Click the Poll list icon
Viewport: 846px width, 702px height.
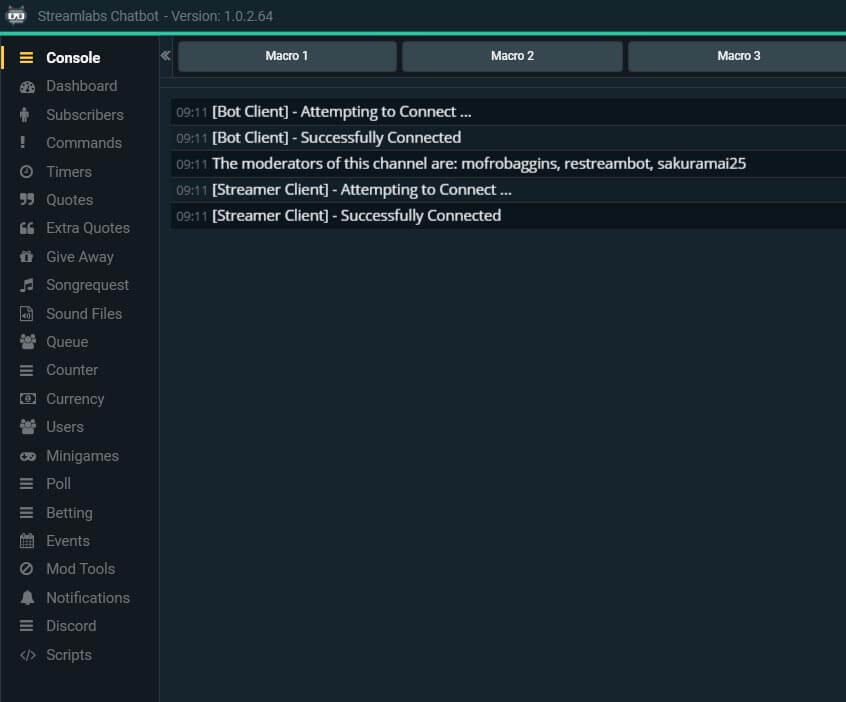pyautogui.click(x=26, y=483)
